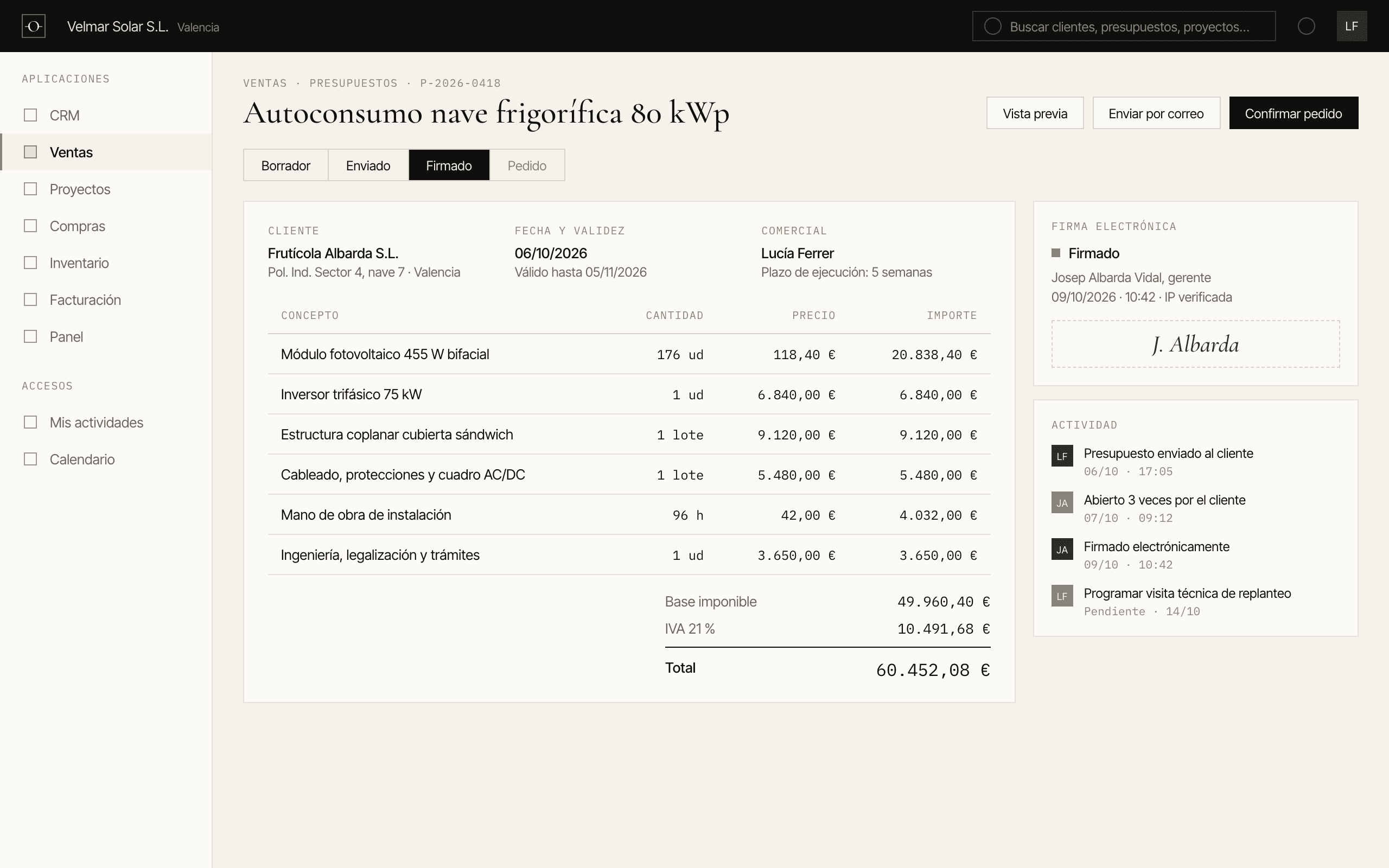The image size is (1389, 868).
Task: Click LF avatar beside Programar visita técnica
Action: click(x=1062, y=596)
